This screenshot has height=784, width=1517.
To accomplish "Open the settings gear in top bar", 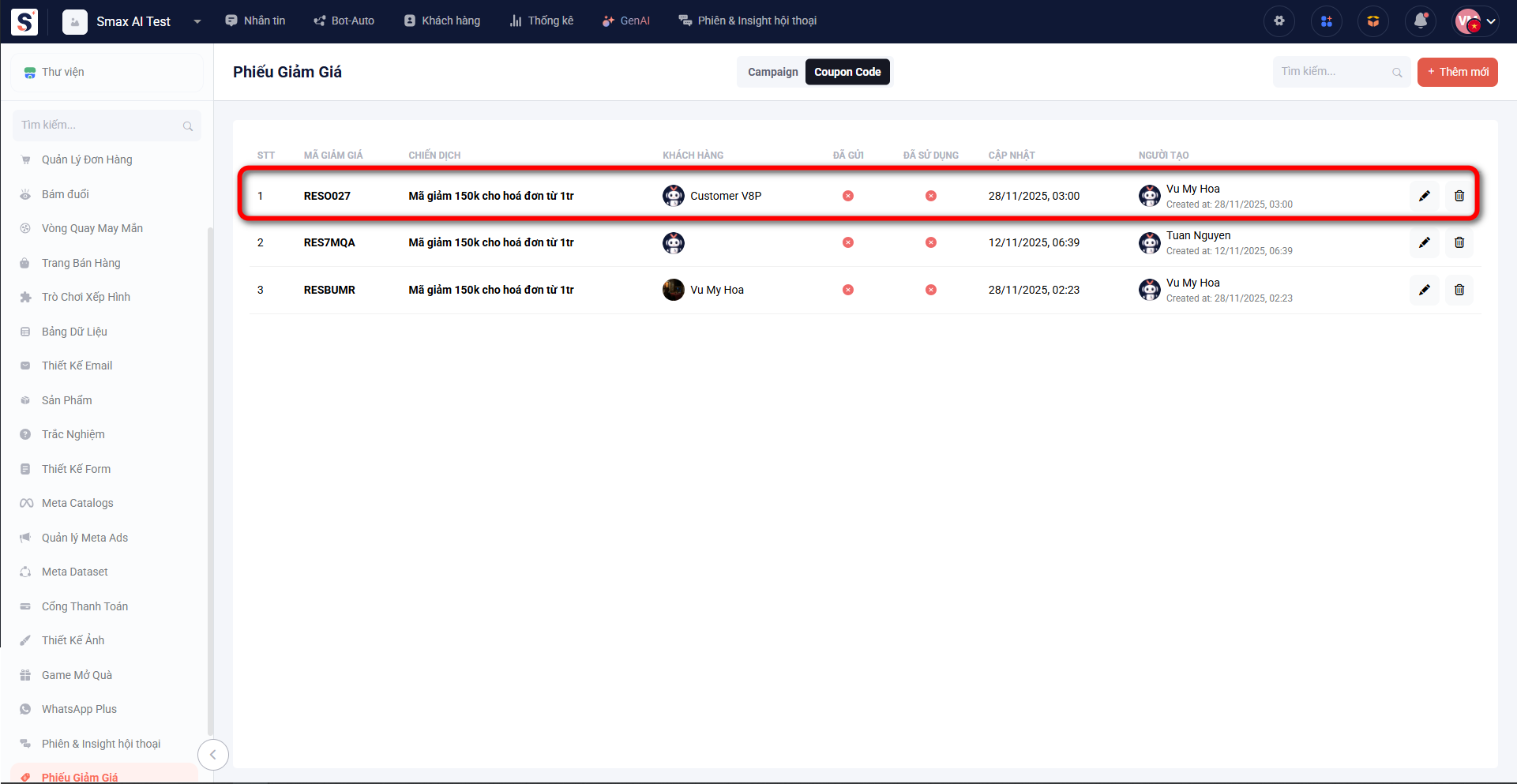I will pos(1279,21).
